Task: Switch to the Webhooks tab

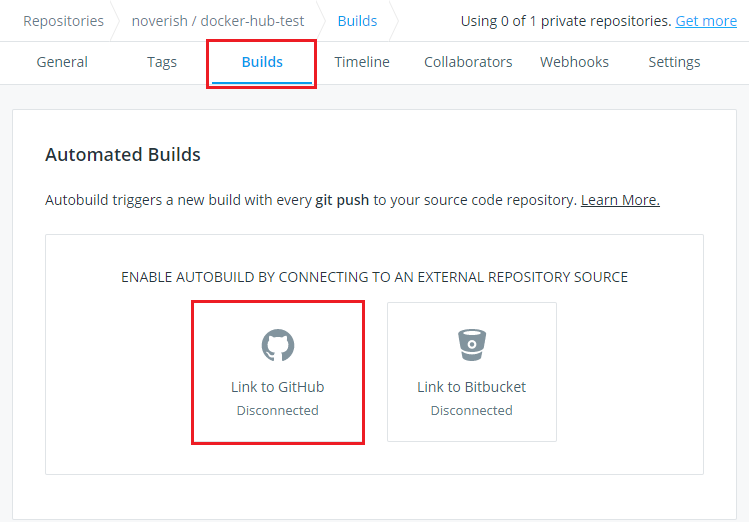Action: coord(574,62)
